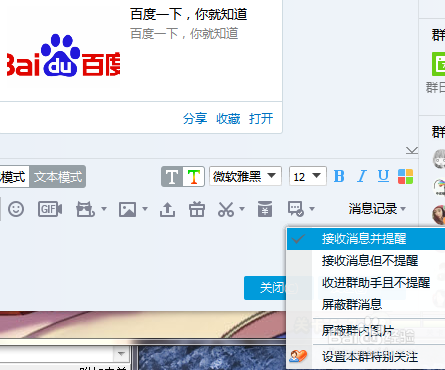Expand arrow beside message settings icon

[x=312, y=209]
